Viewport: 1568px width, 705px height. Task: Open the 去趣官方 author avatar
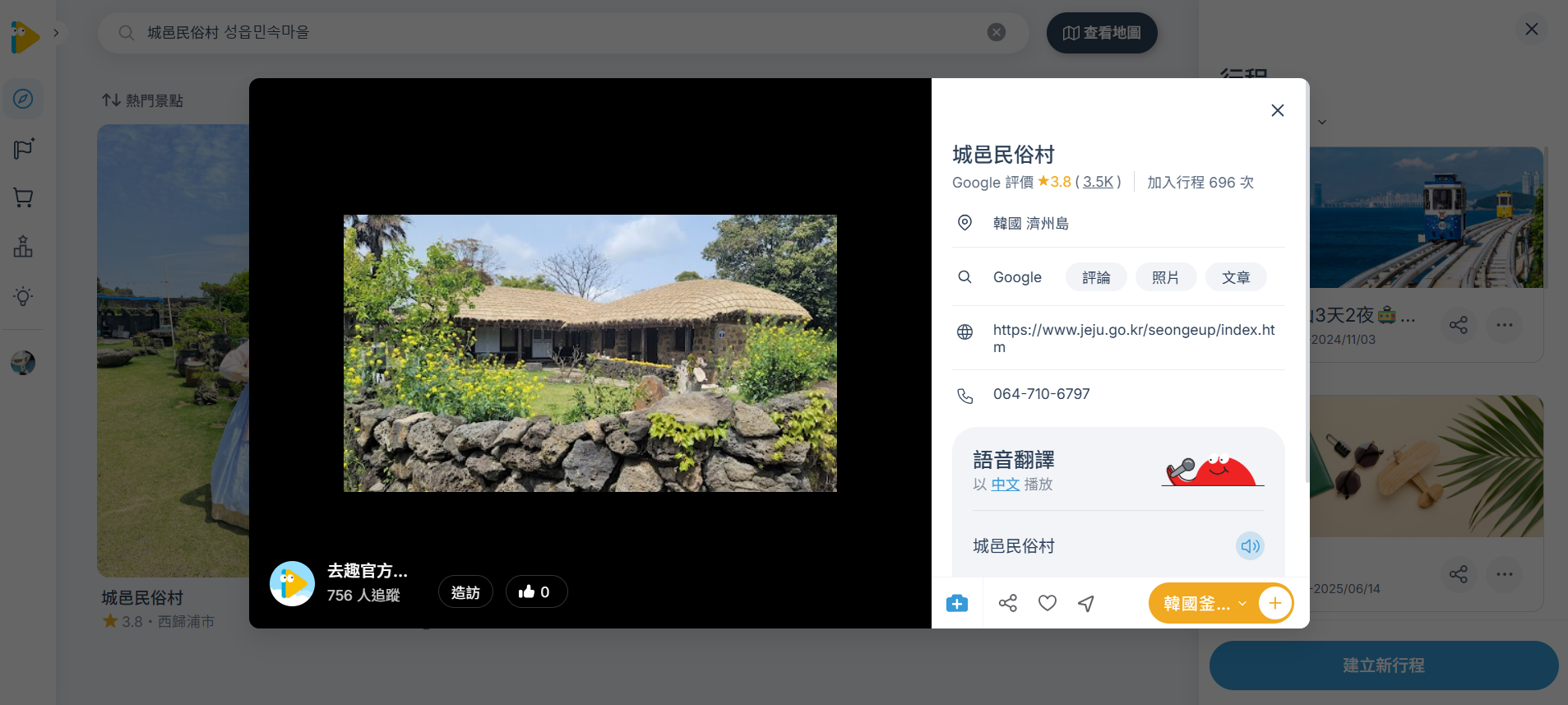(292, 583)
